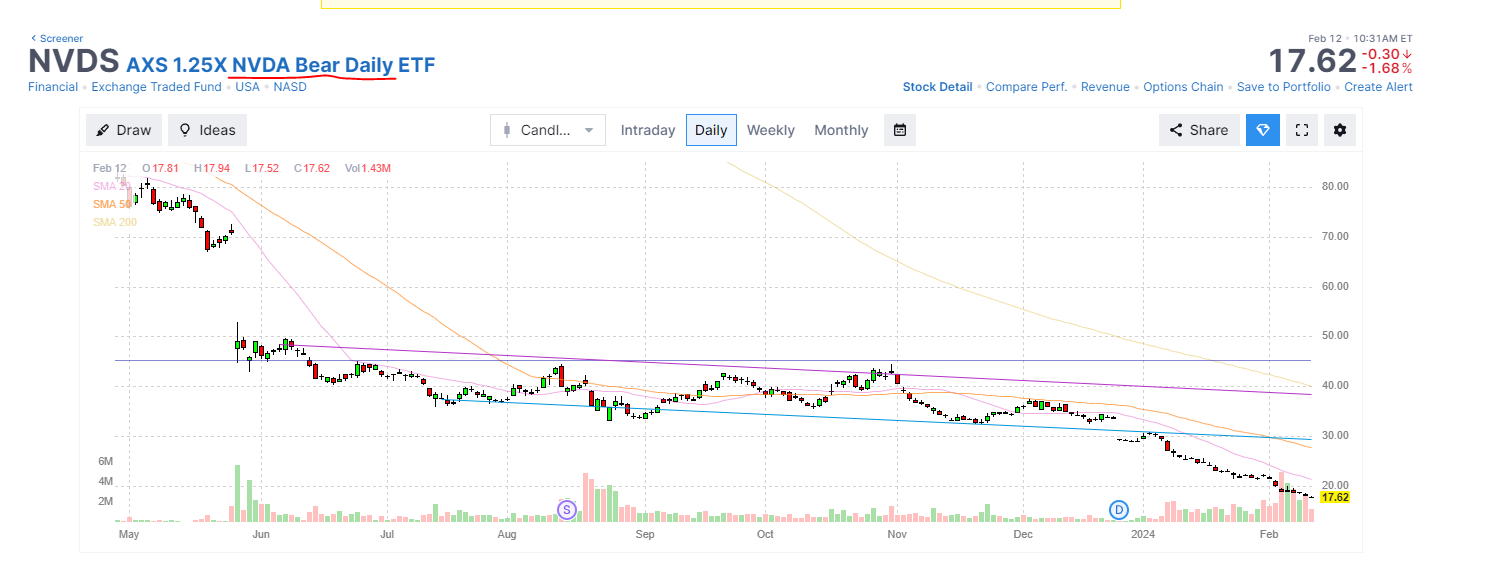Click the 6M volume axis label

pyautogui.click(x=105, y=461)
